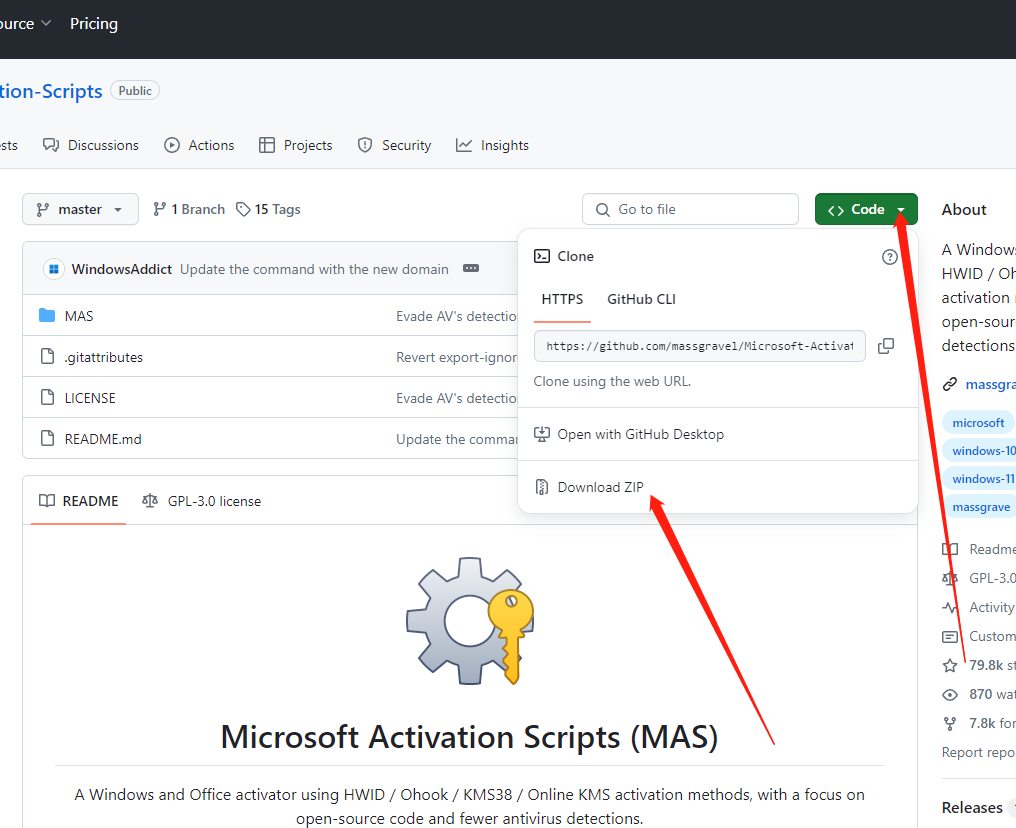Open the Actions tab
The width and height of the screenshot is (1016, 828).
(199, 145)
